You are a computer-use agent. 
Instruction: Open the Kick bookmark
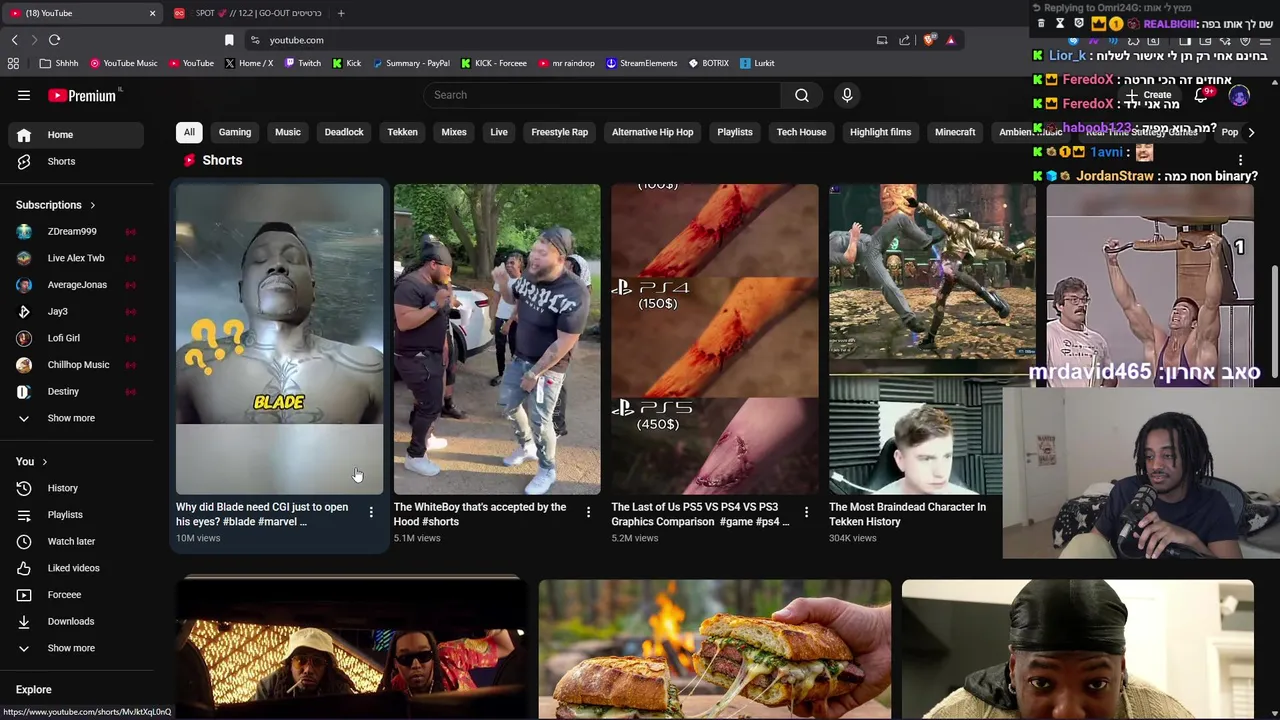[346, 63]
